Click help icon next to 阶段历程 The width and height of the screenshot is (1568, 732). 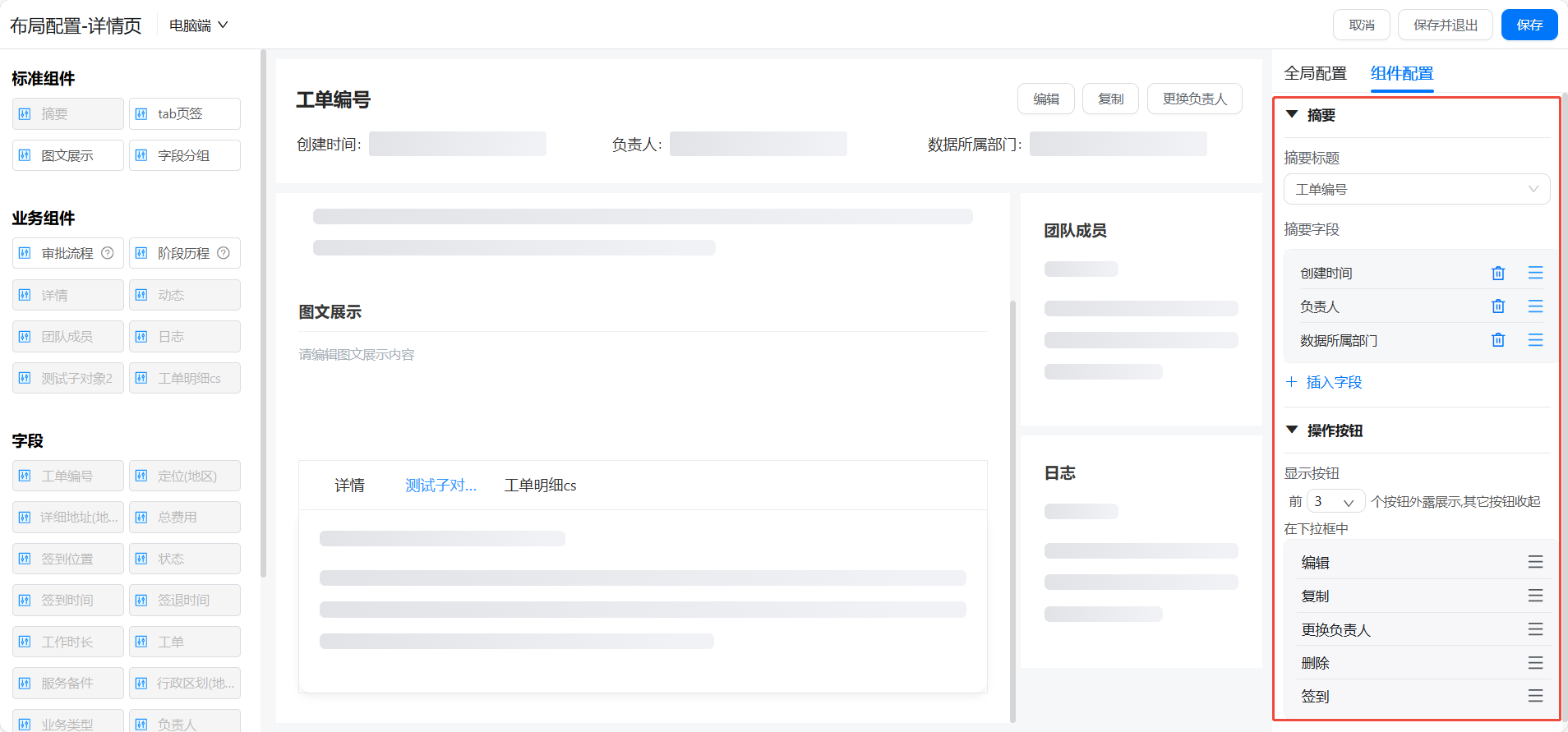click(224, 253)
